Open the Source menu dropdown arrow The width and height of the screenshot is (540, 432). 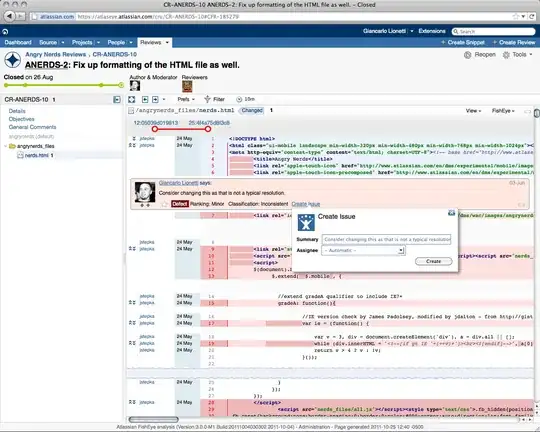click(x=63, y=42)
